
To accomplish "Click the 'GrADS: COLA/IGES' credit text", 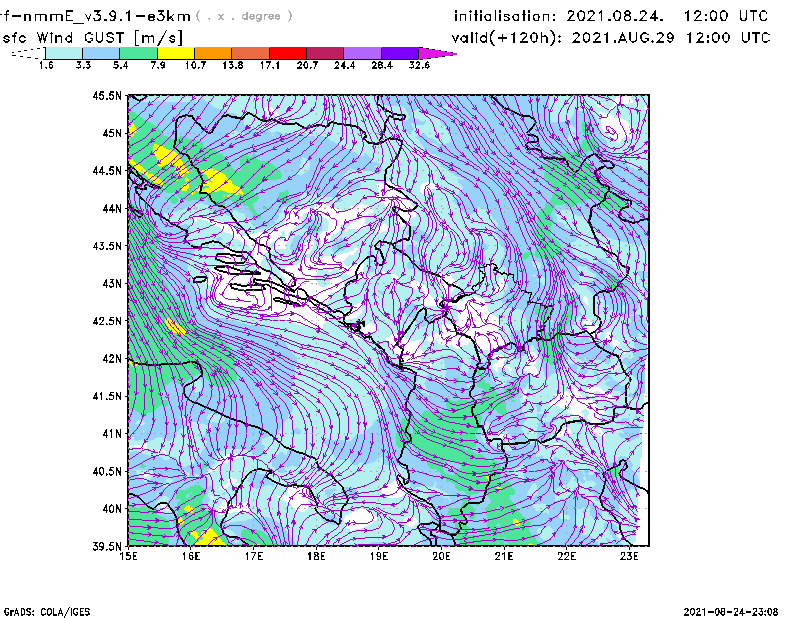I will point(46,612).
